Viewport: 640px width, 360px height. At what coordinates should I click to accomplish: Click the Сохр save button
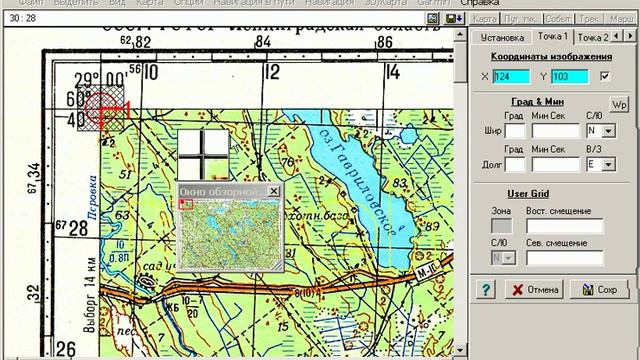click(600, 290)
